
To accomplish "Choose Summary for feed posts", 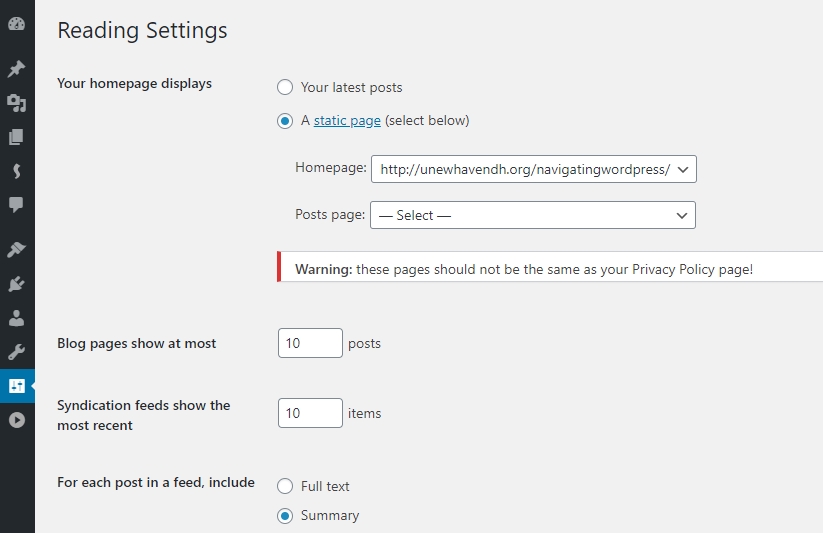I will point(285,516).
